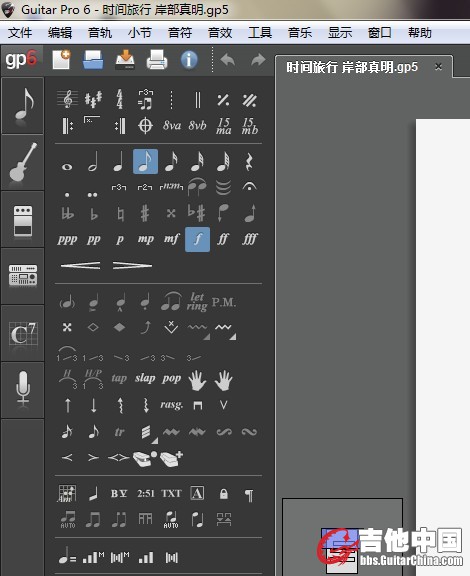This screenshot has width=470, height=576.
Task: Toggle the tap effect
Action: point(119,378)
